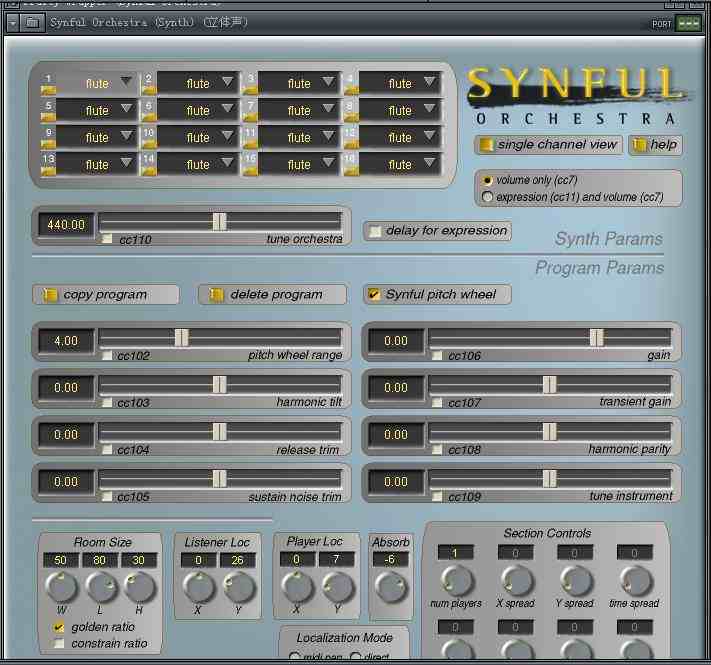711x665 pixels.
Task: Toggle the cc109 checkbox for tune instrument
Action: click(437, 496)
